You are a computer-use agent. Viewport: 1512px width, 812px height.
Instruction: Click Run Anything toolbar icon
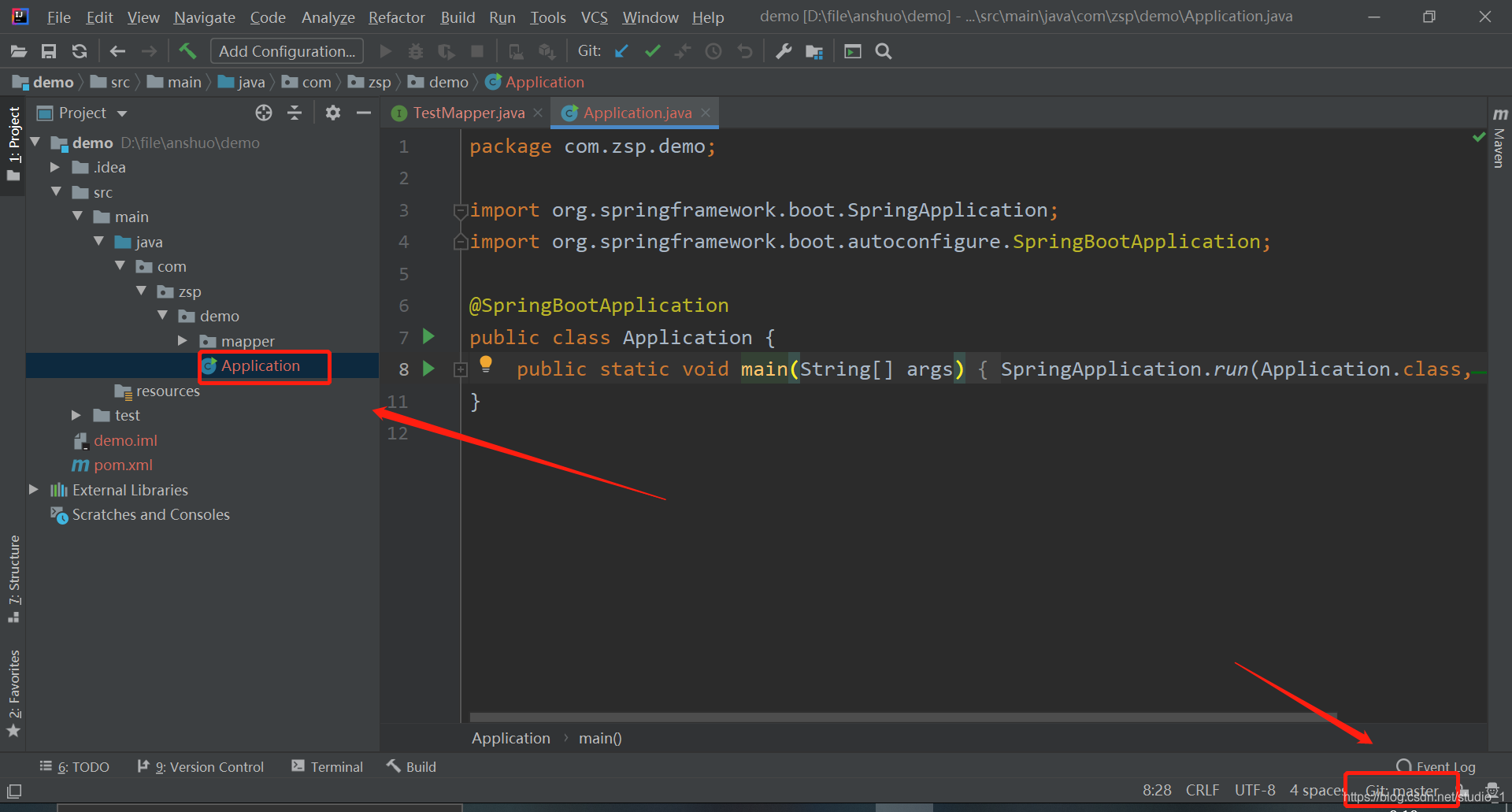click(x=853, y=51)
